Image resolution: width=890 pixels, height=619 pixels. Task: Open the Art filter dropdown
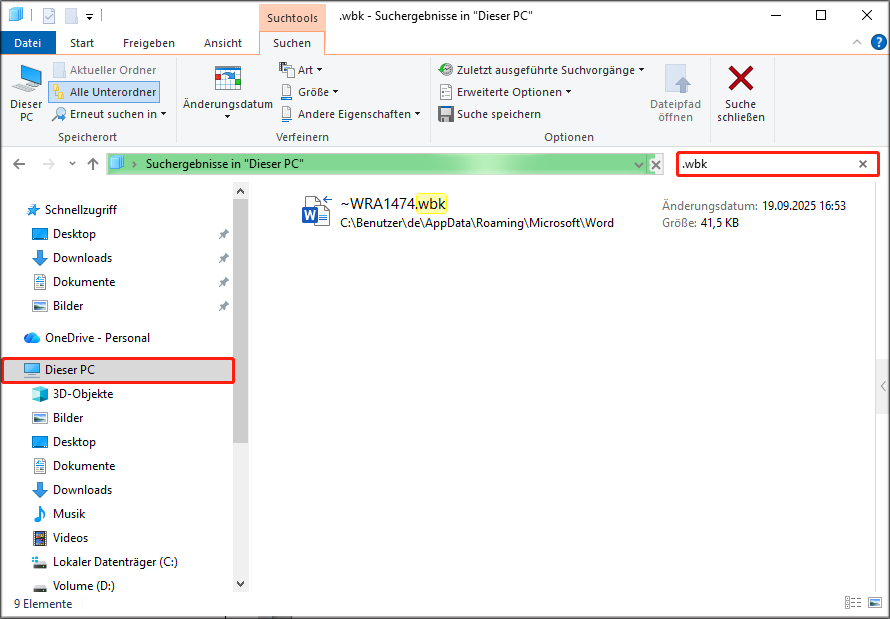301,70
